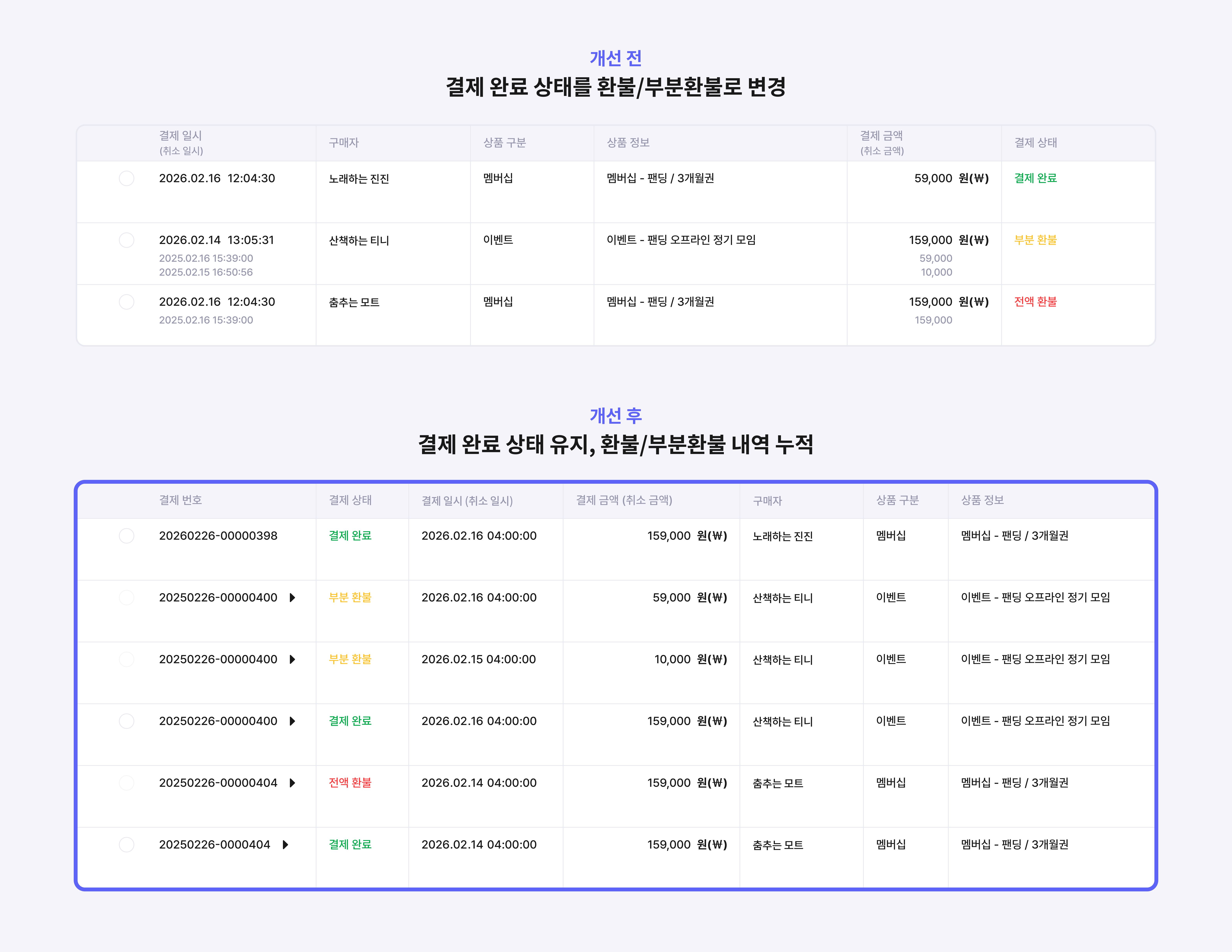Click the 결제 번호 column header
This screenshot has height=952, width=1232.
(x=180, y=500)
